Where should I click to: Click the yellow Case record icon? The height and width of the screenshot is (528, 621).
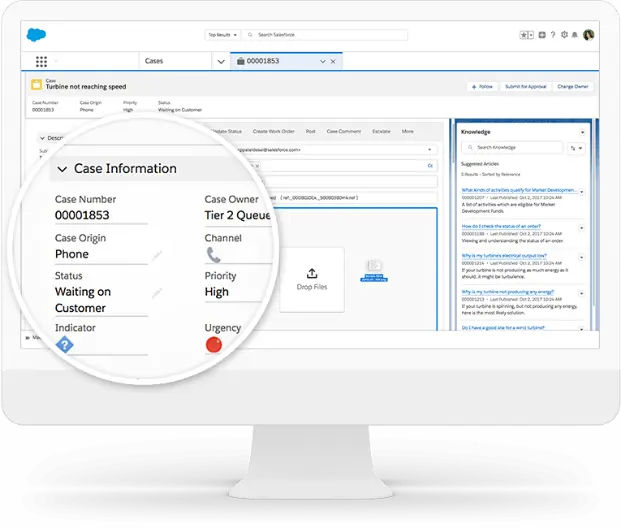[x=36, y=84]
